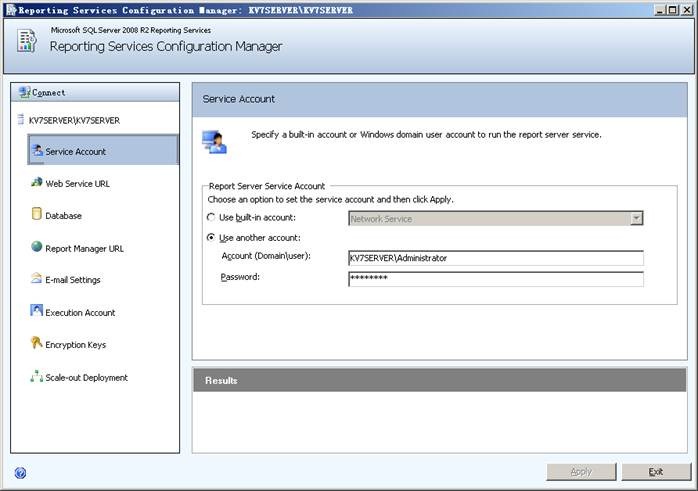Click the Database cylinder icon

coord(37,215)
